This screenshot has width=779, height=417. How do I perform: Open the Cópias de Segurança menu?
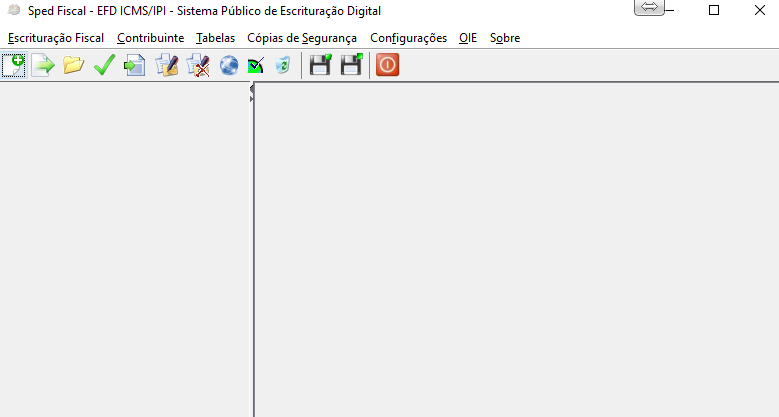pos(301,38)
